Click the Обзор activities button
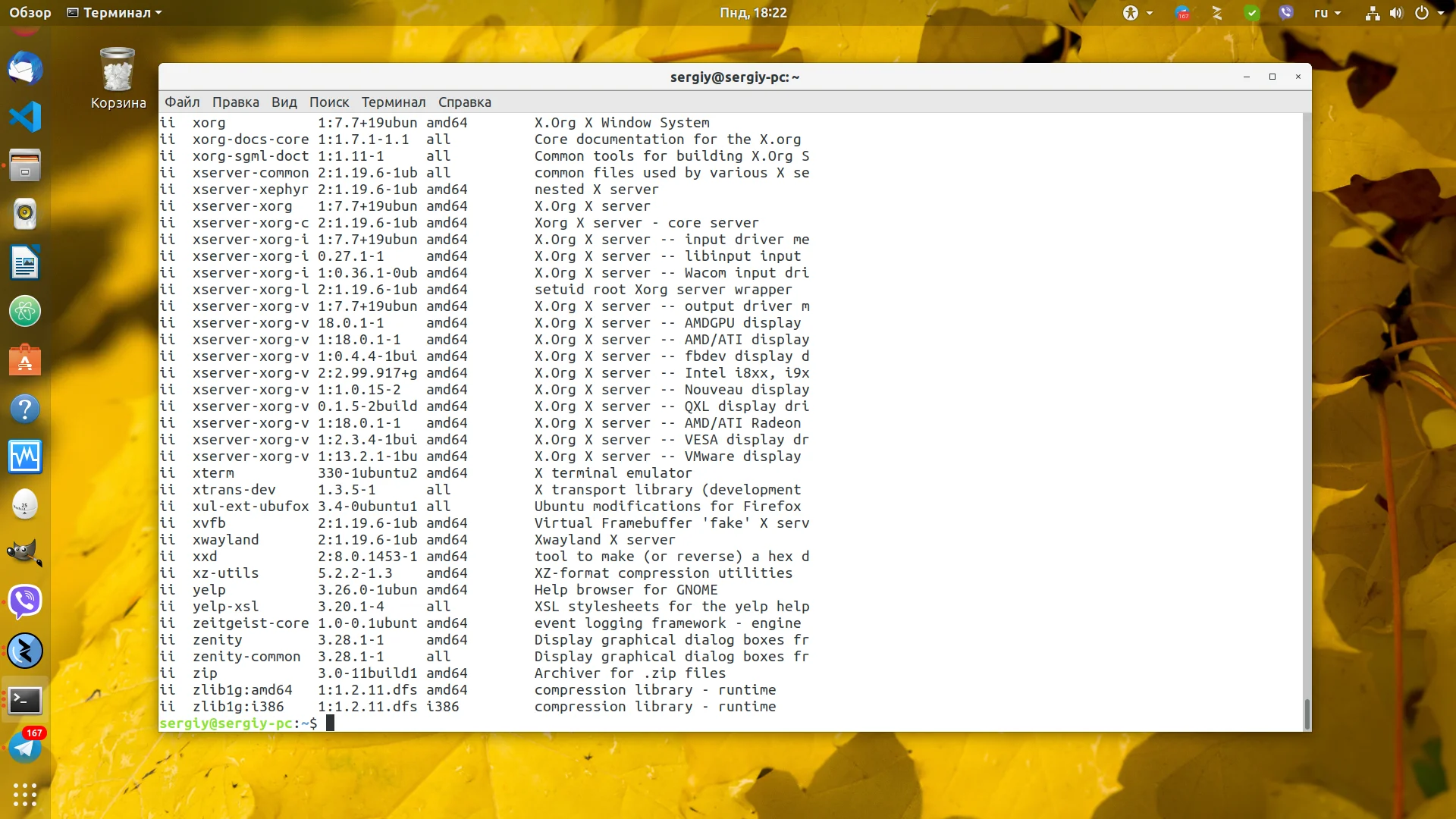 pos(30,13)
